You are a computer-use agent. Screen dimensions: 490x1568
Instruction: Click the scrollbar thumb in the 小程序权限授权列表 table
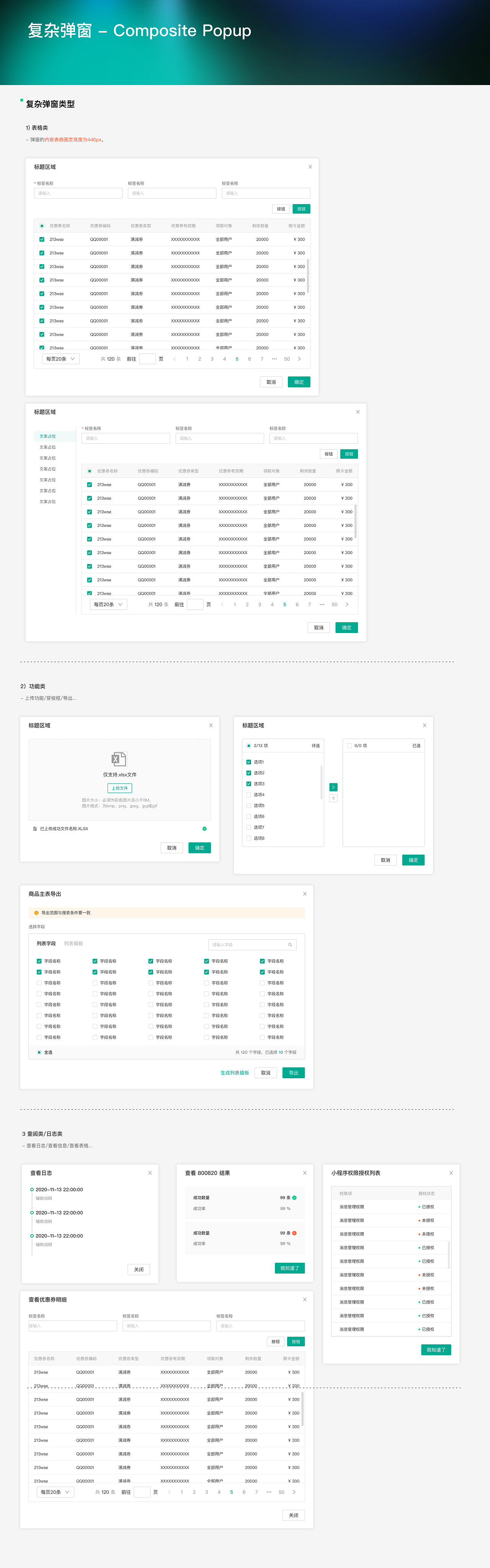point(449,1254)
